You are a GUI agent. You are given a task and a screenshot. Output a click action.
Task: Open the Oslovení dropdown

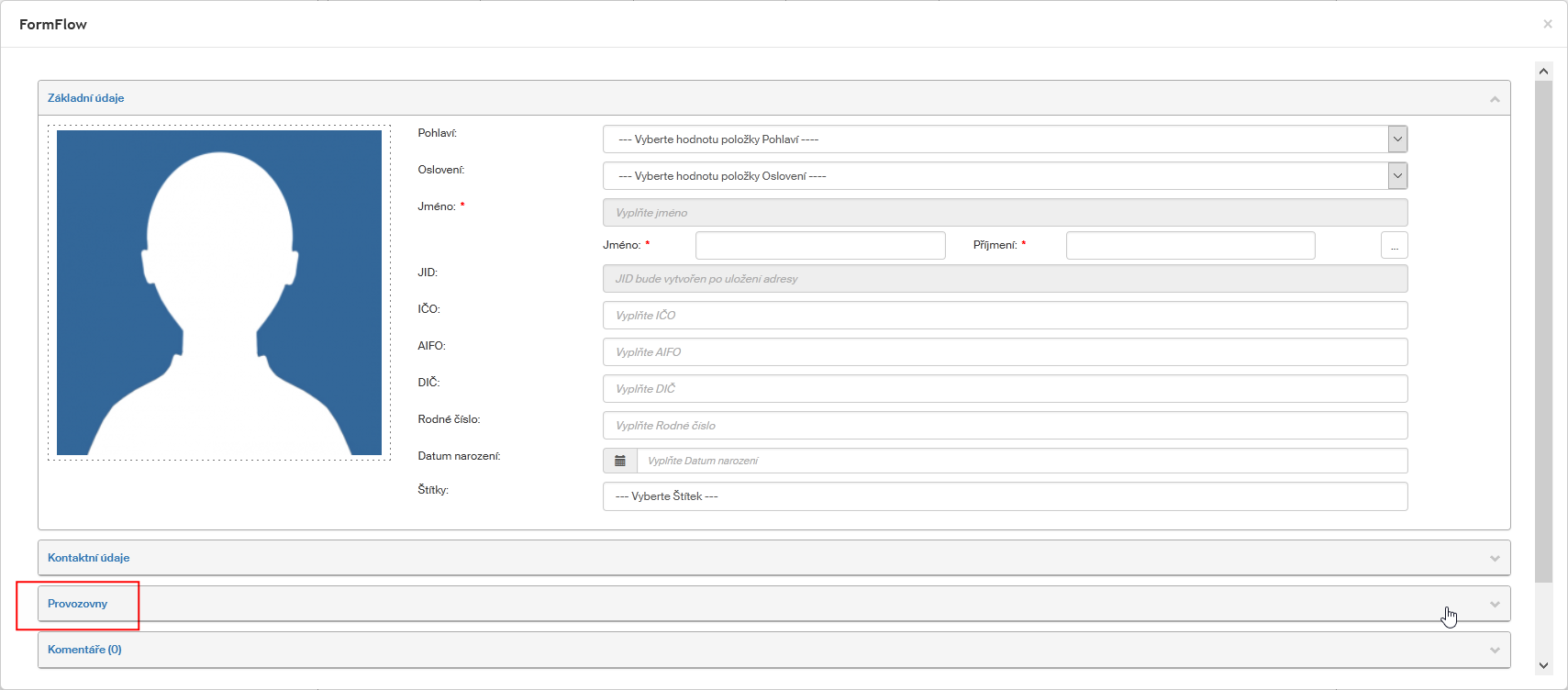[x=1396, y=176]
